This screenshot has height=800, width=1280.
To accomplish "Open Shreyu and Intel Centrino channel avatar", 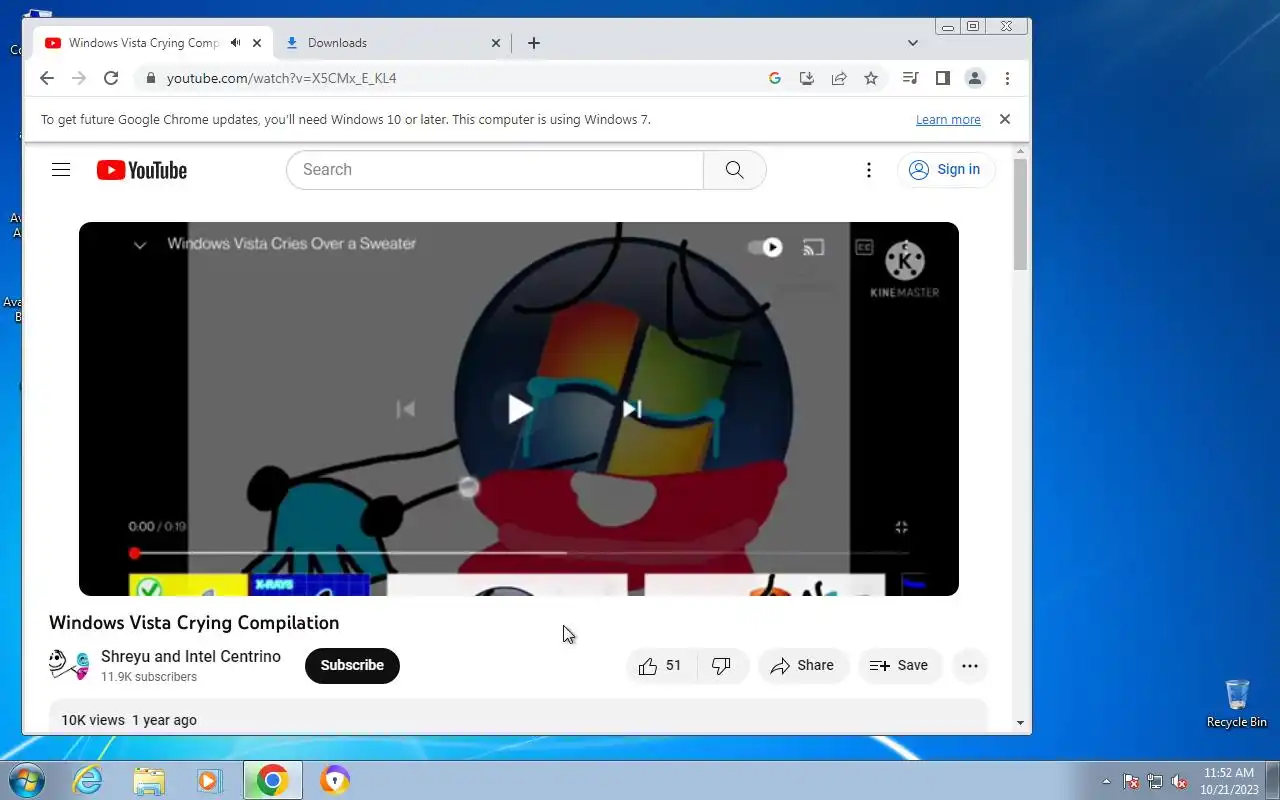I will click(x=69, y=664).
